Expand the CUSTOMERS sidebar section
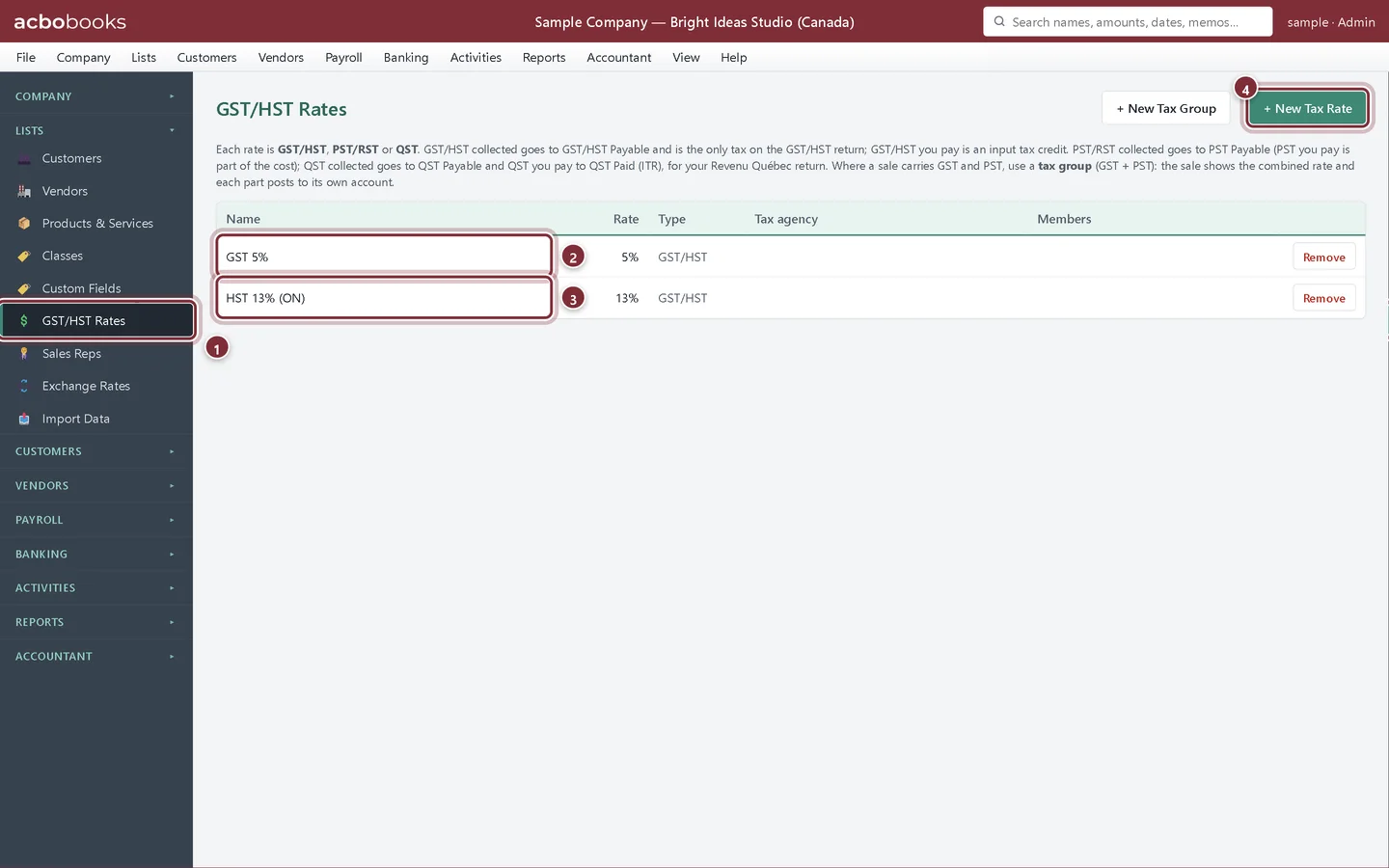 click(96, 451)
